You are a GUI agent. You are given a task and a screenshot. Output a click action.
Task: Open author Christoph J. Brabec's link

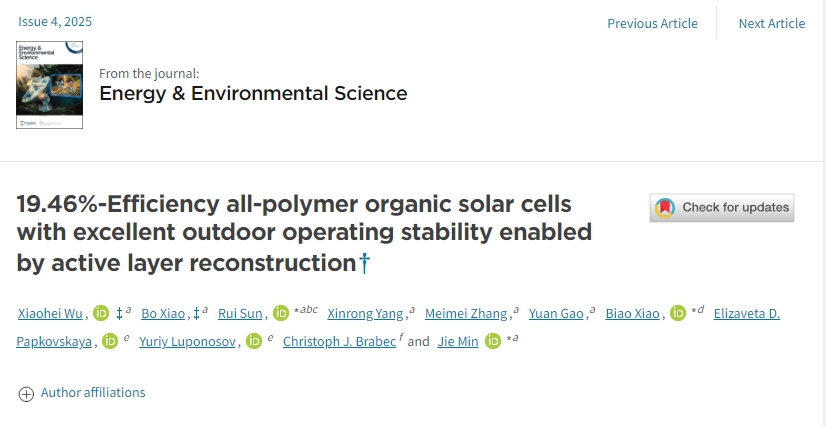click(340, 342)
